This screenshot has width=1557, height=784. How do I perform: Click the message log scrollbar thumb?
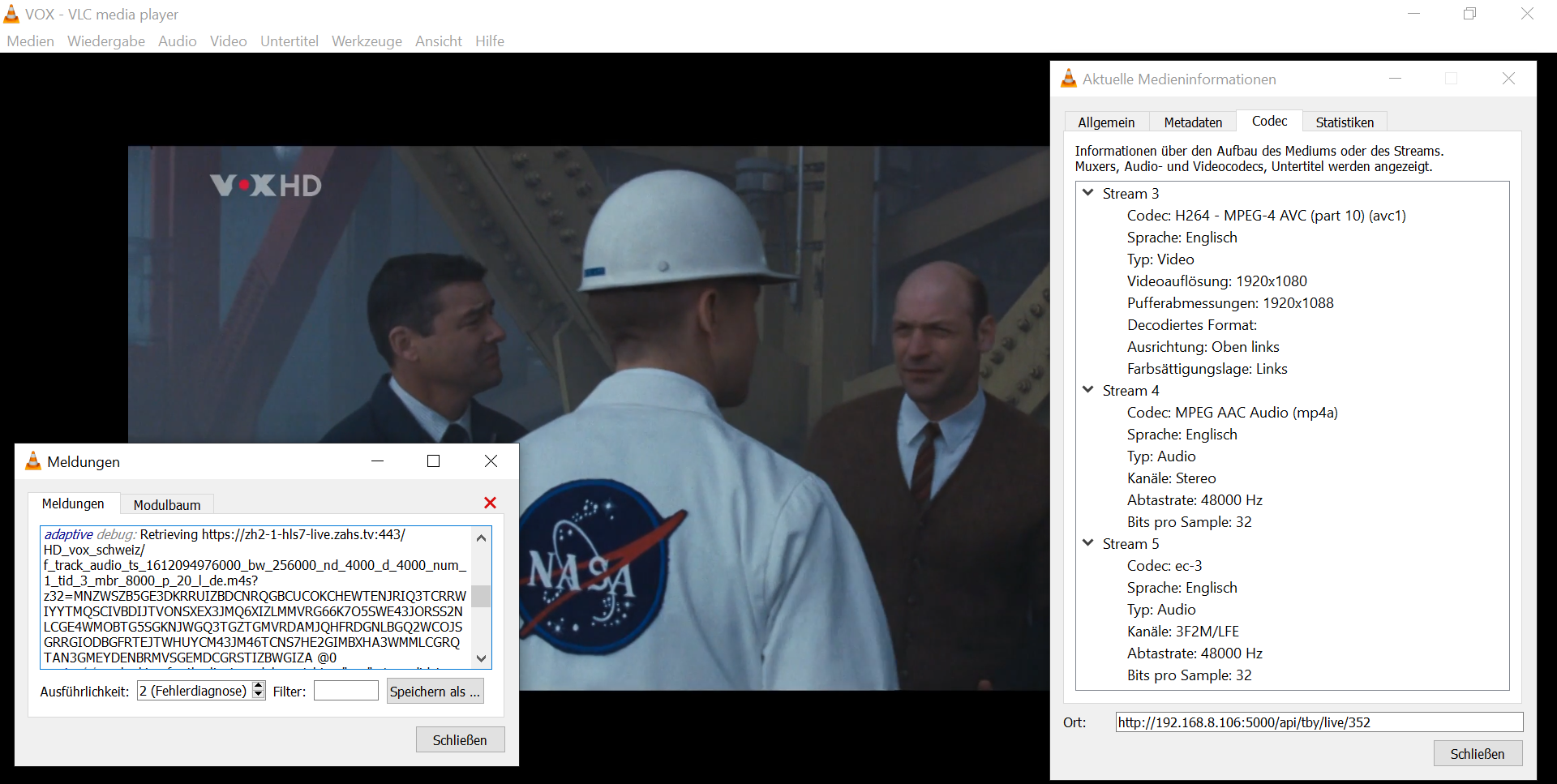(x=482, y=596)
